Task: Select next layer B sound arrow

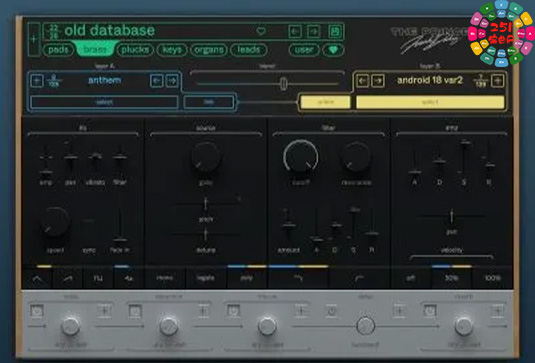Action: click(378, 81)
